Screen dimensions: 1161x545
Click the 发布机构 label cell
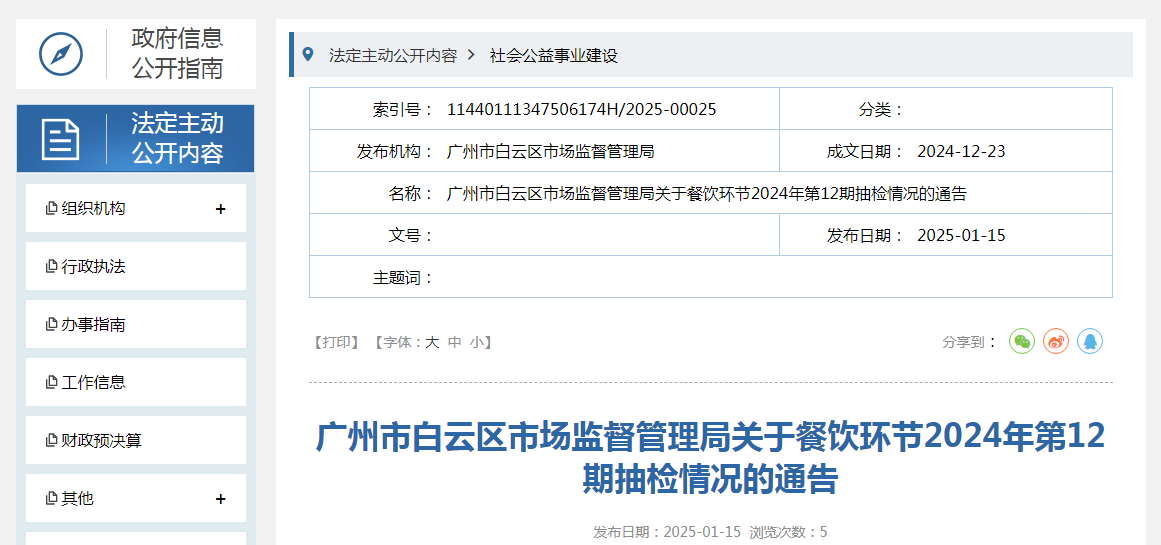(395, 152)
